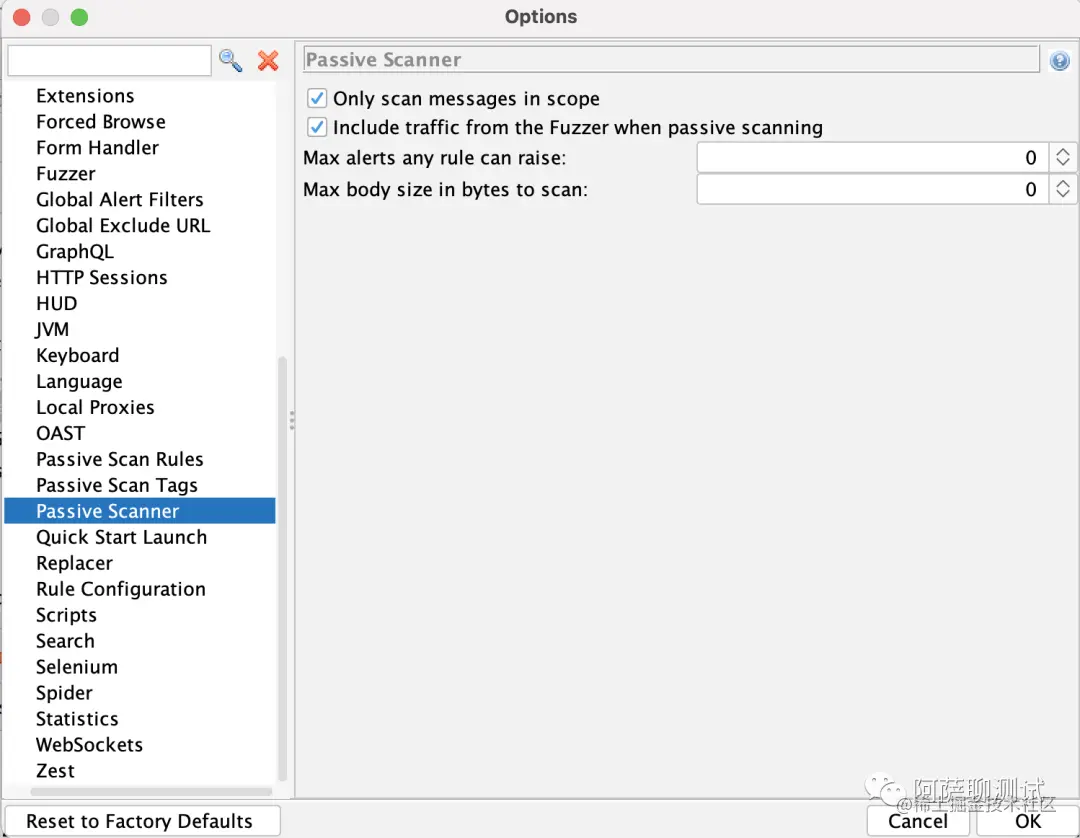Screen dimensions: 1080x838
Task: Open WebSockets options
Action: point(90,745)
